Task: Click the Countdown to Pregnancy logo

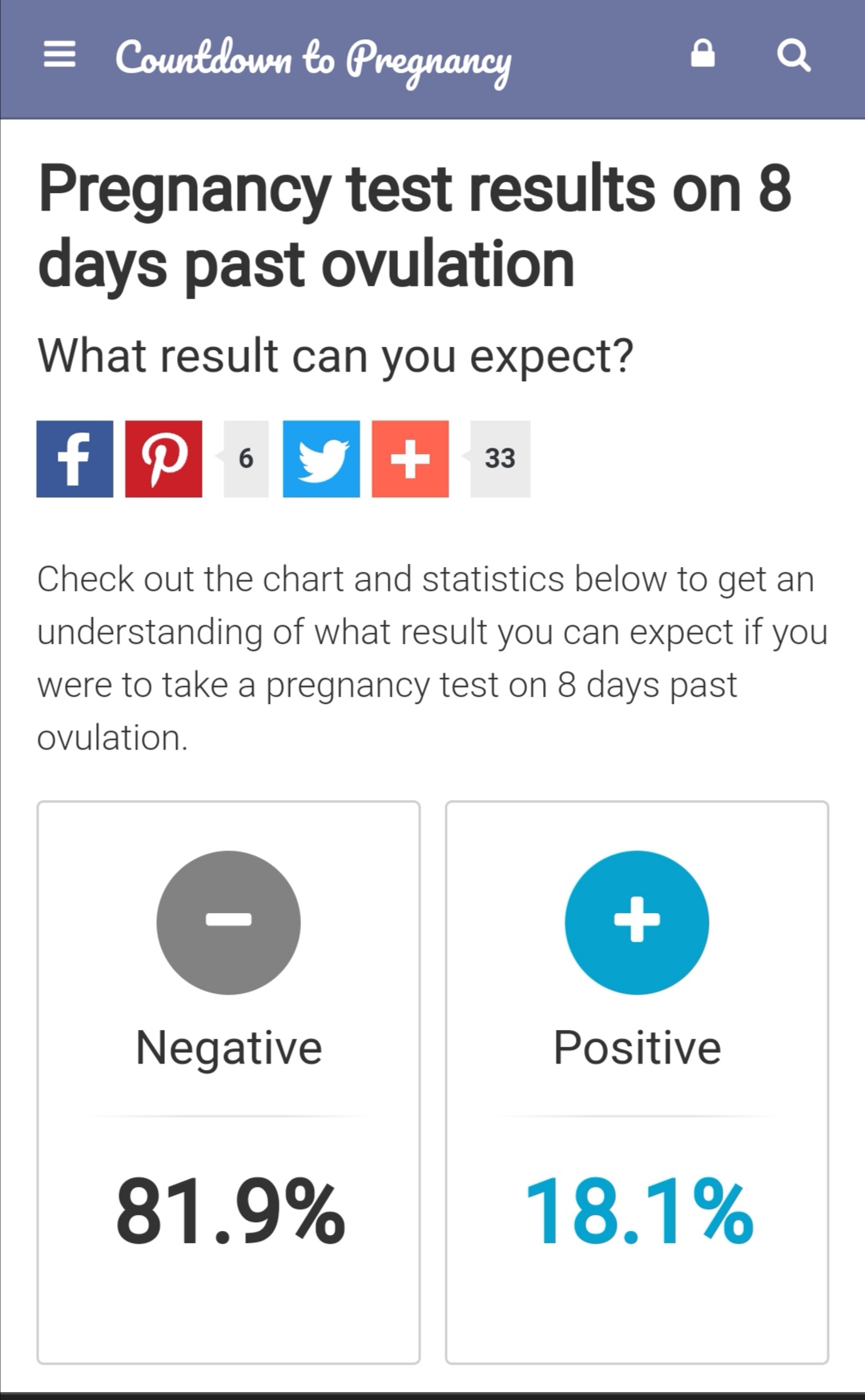Action: pyautogui.click(x=313, y=60)
